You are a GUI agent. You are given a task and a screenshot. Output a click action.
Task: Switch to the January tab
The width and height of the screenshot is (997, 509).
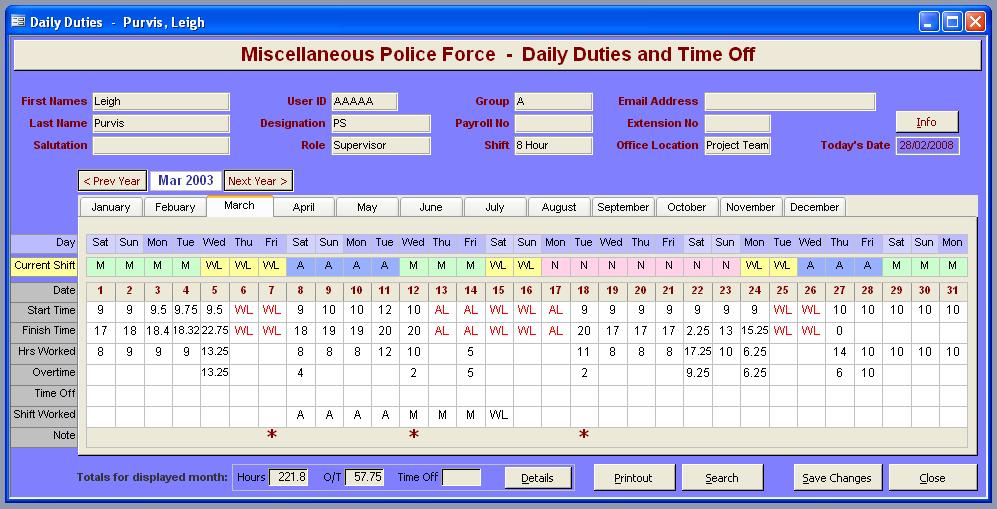tap(111, 207)
